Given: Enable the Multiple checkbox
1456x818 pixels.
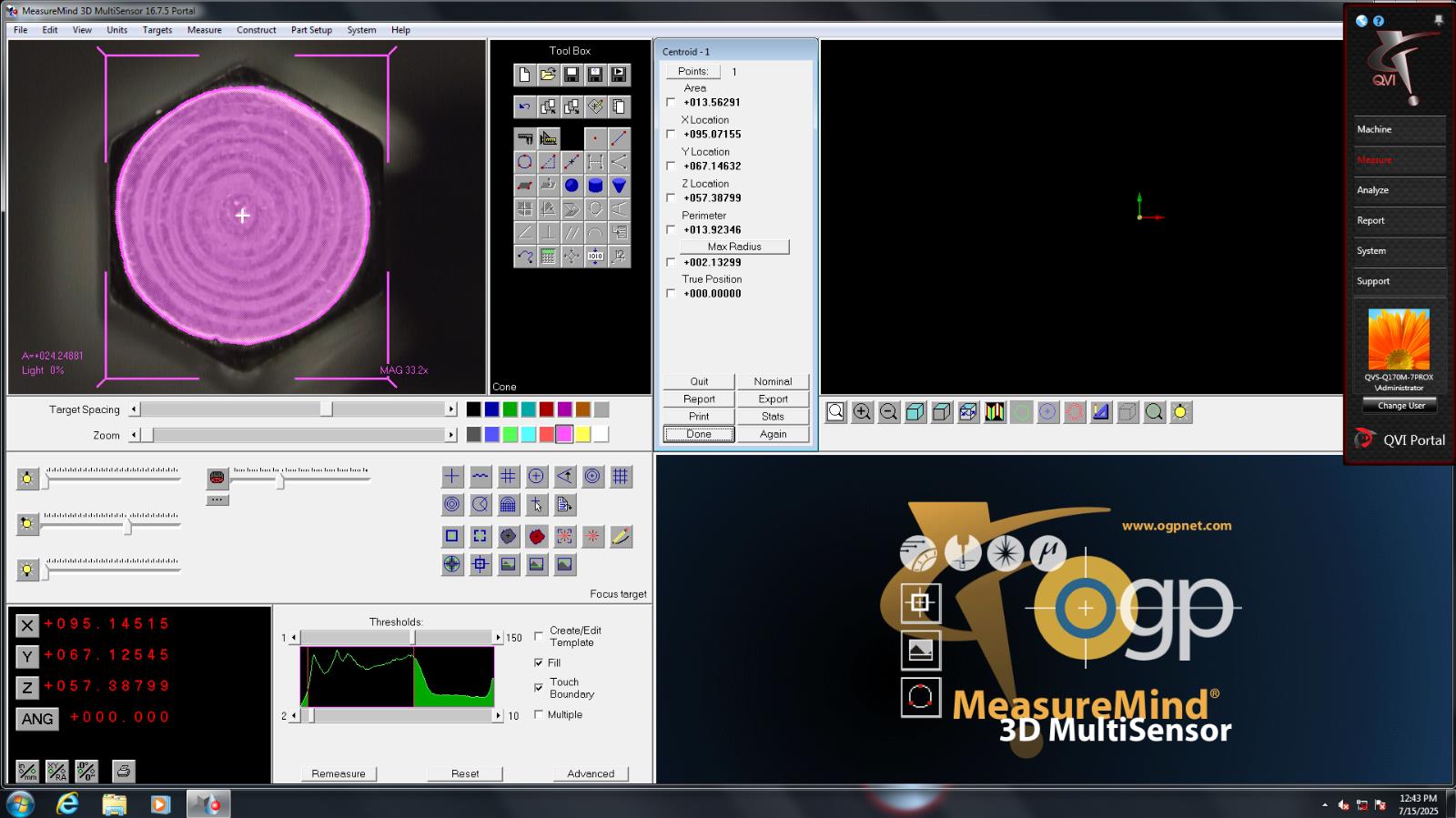Looking at the screenshot, I should [539, 714].
